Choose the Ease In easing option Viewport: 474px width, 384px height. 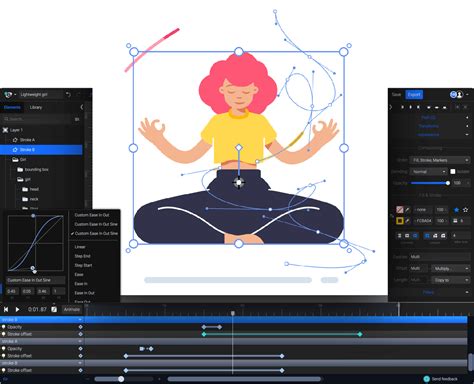pyautogui.click(x=81, y=284)
